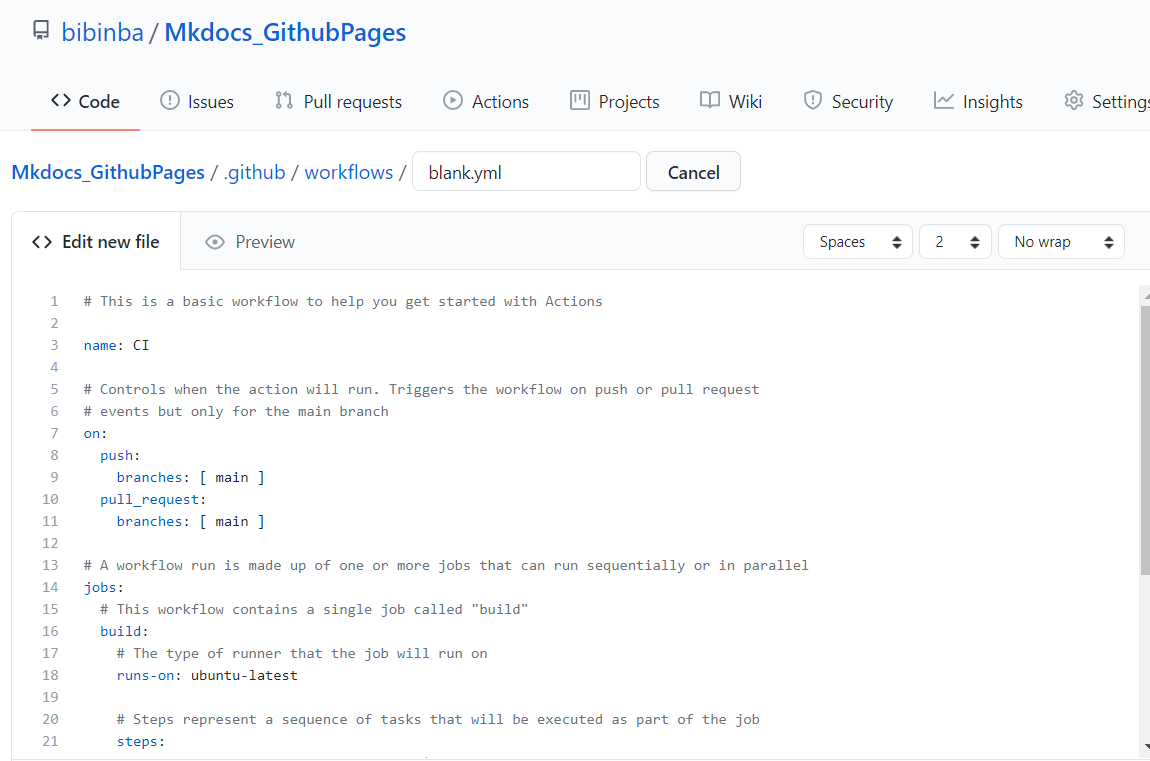Open the Wiki tab
The width and height of the screenshot is (1150, 761).
(x=731, y=101)
